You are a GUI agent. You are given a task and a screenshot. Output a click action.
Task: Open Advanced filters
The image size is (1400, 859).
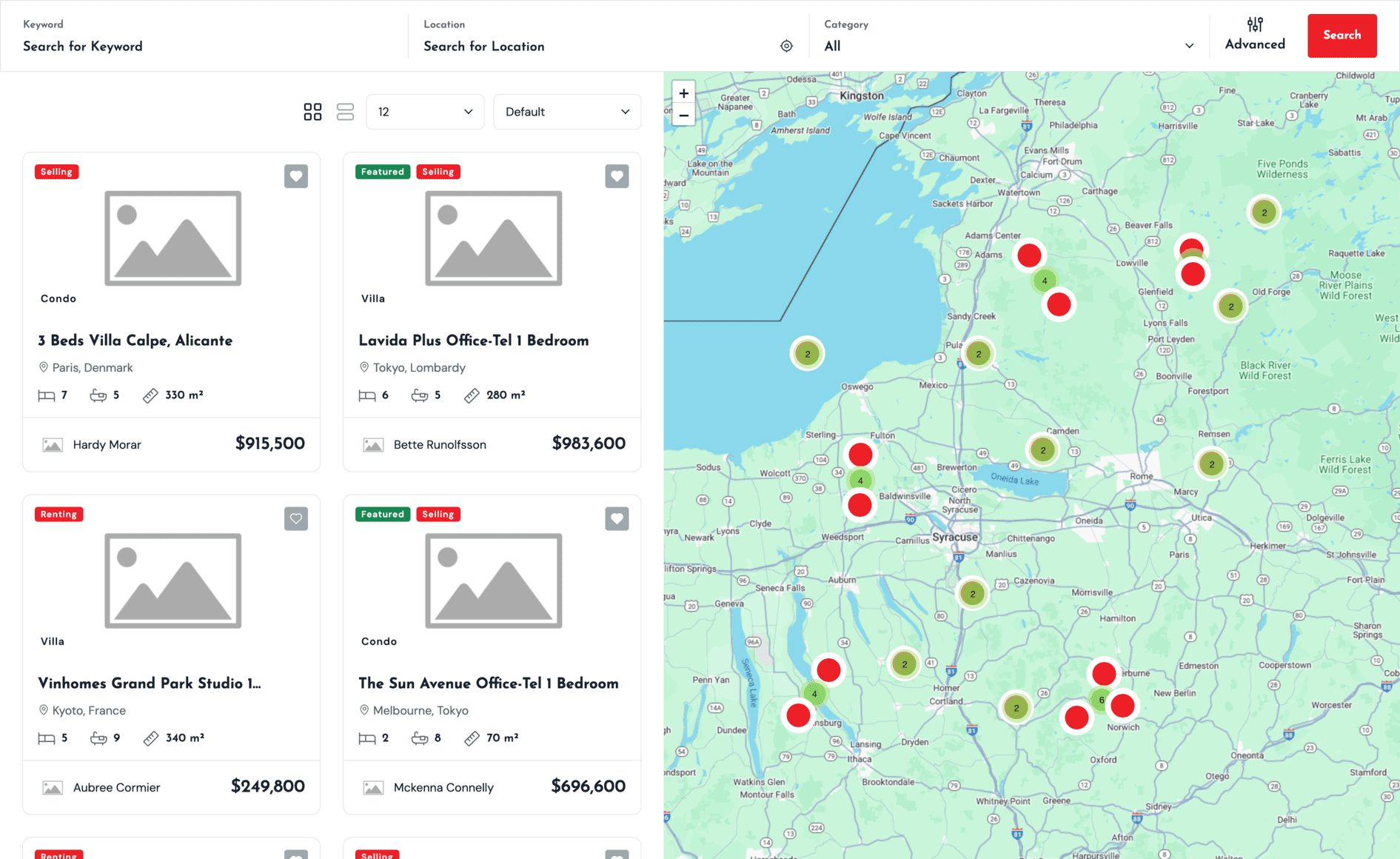1254,35
